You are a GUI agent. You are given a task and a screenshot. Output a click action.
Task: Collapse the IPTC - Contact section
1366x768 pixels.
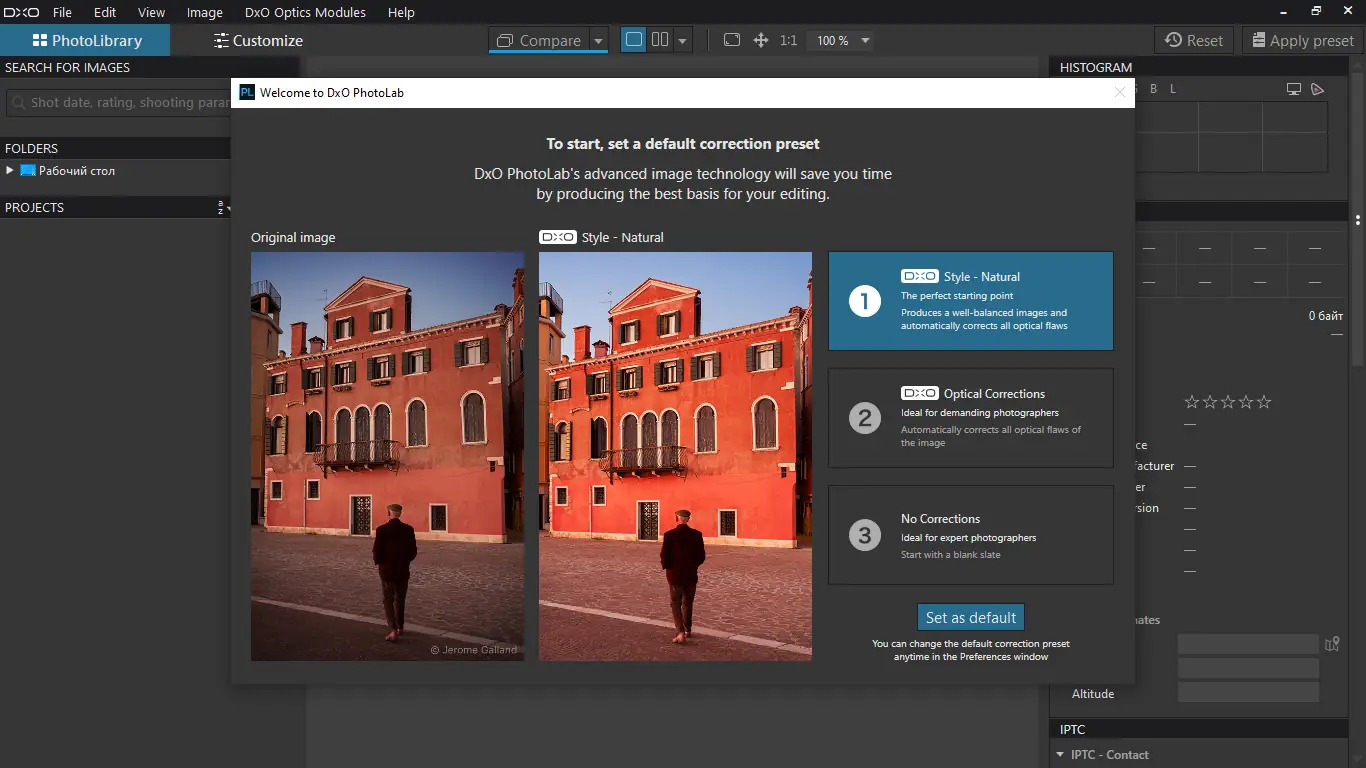1060,755
